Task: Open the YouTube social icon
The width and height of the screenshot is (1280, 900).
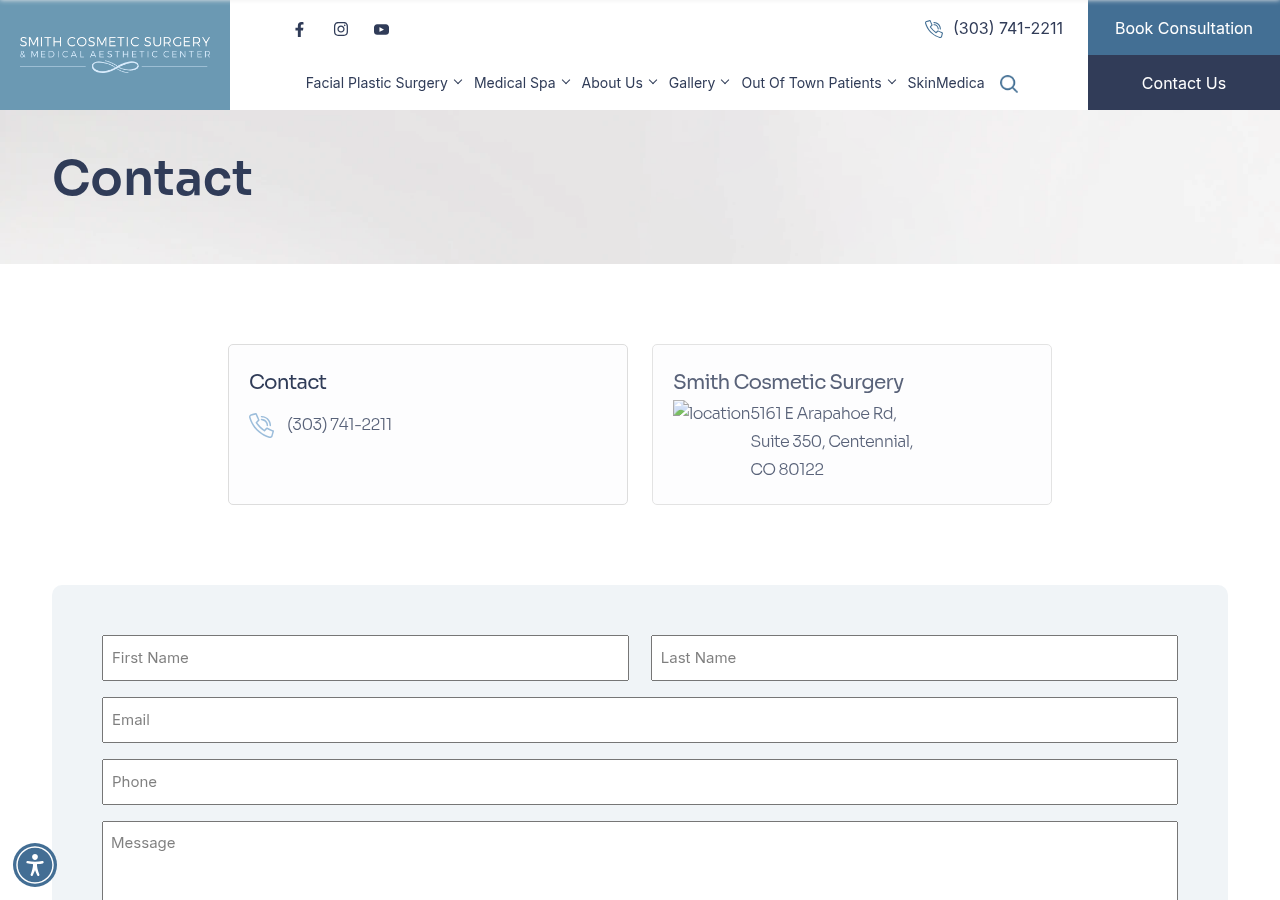Action: click(x=381, y=29)
